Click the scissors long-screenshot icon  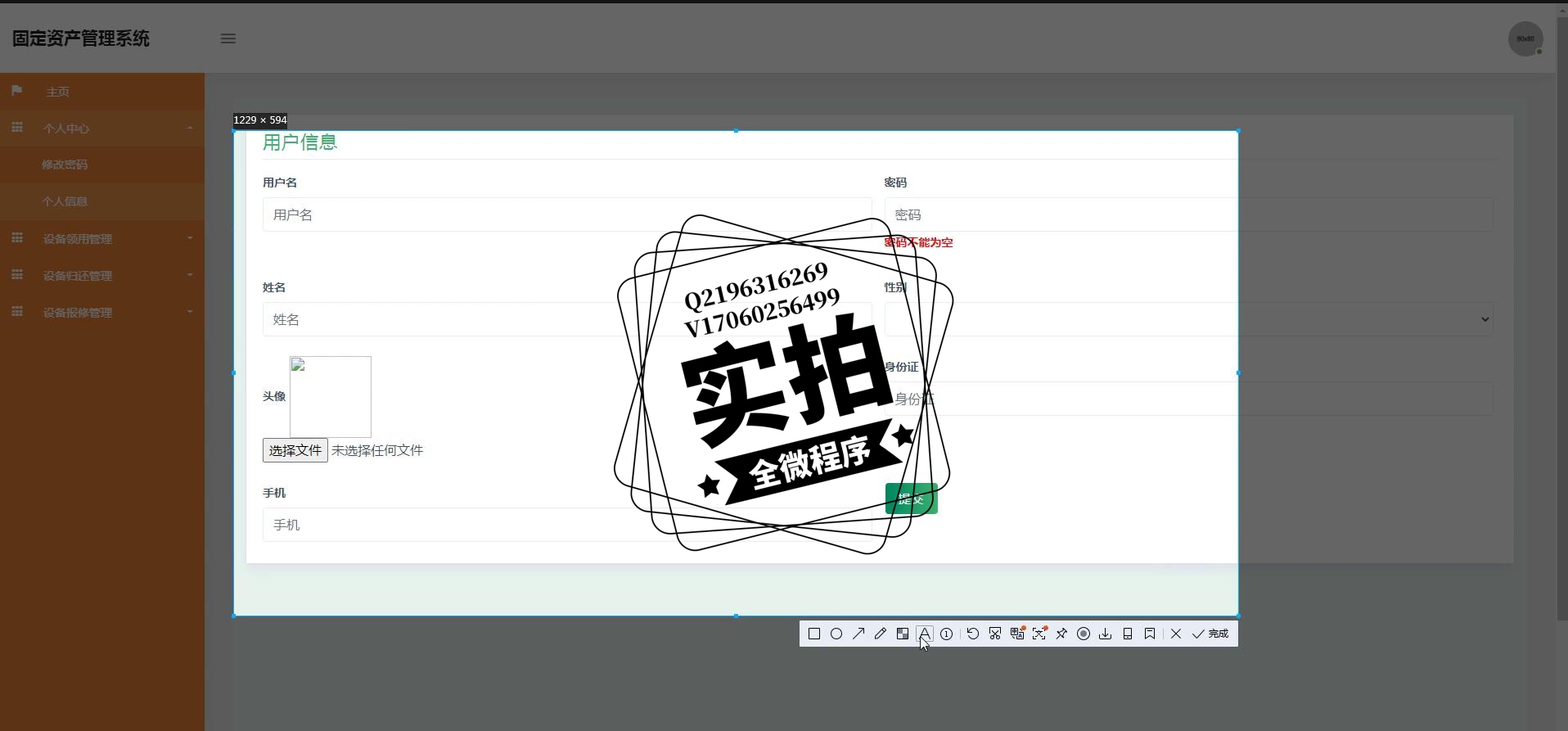click(995, 634)
